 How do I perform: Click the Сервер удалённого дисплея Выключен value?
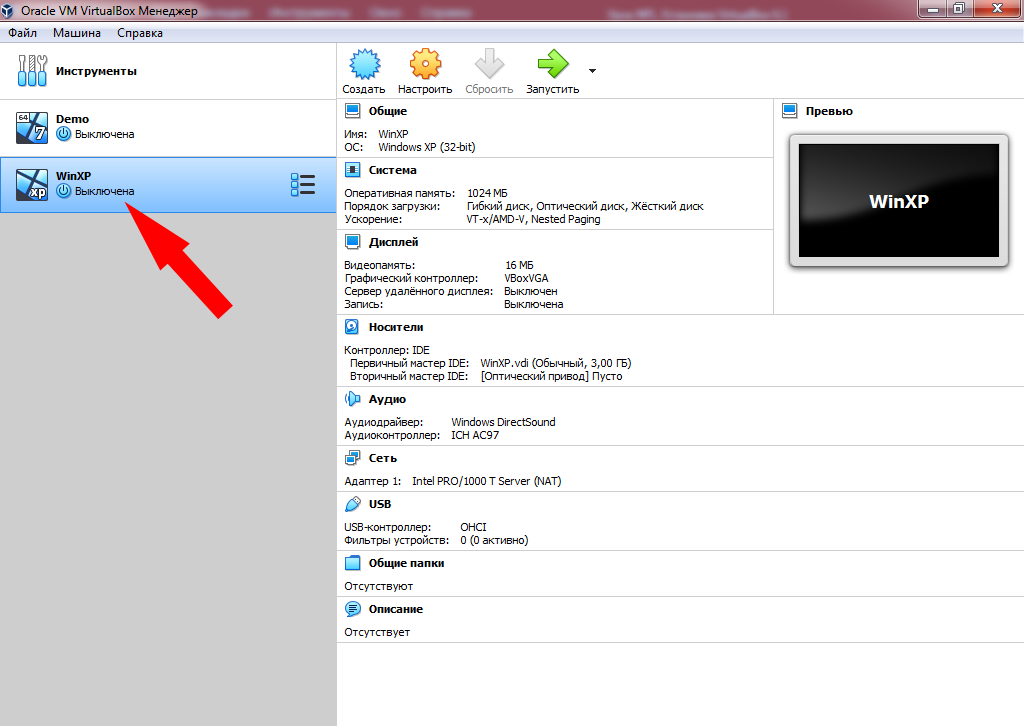coord(531,291)
